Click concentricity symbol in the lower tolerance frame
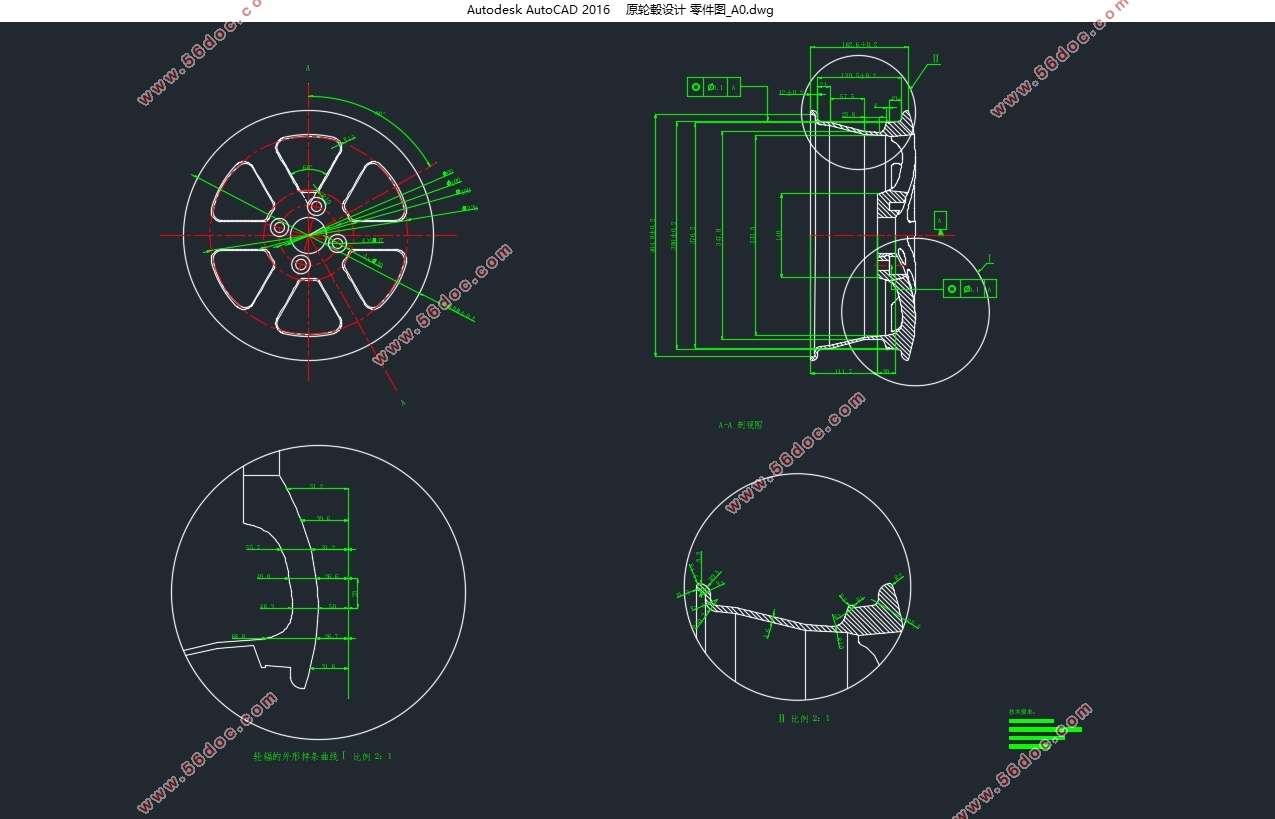Viewport: 1275px width, 819px height. (952, 289)
